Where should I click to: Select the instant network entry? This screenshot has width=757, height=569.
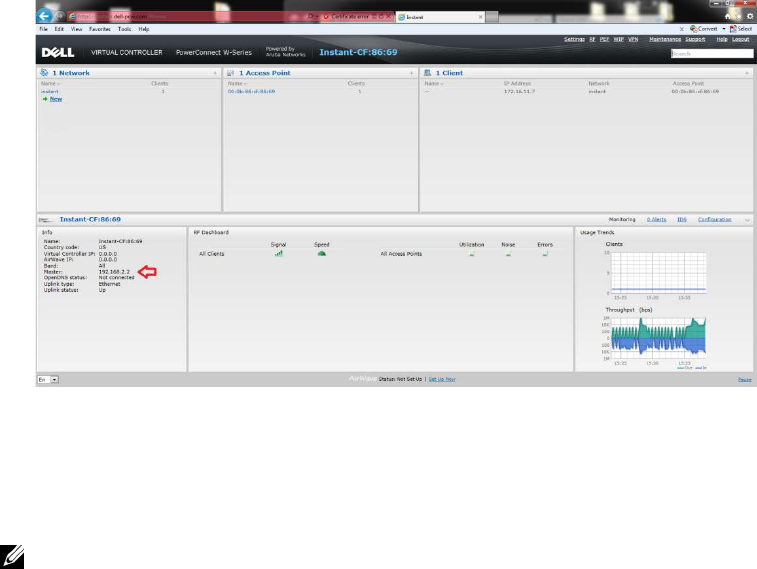[x=50, y=91]
